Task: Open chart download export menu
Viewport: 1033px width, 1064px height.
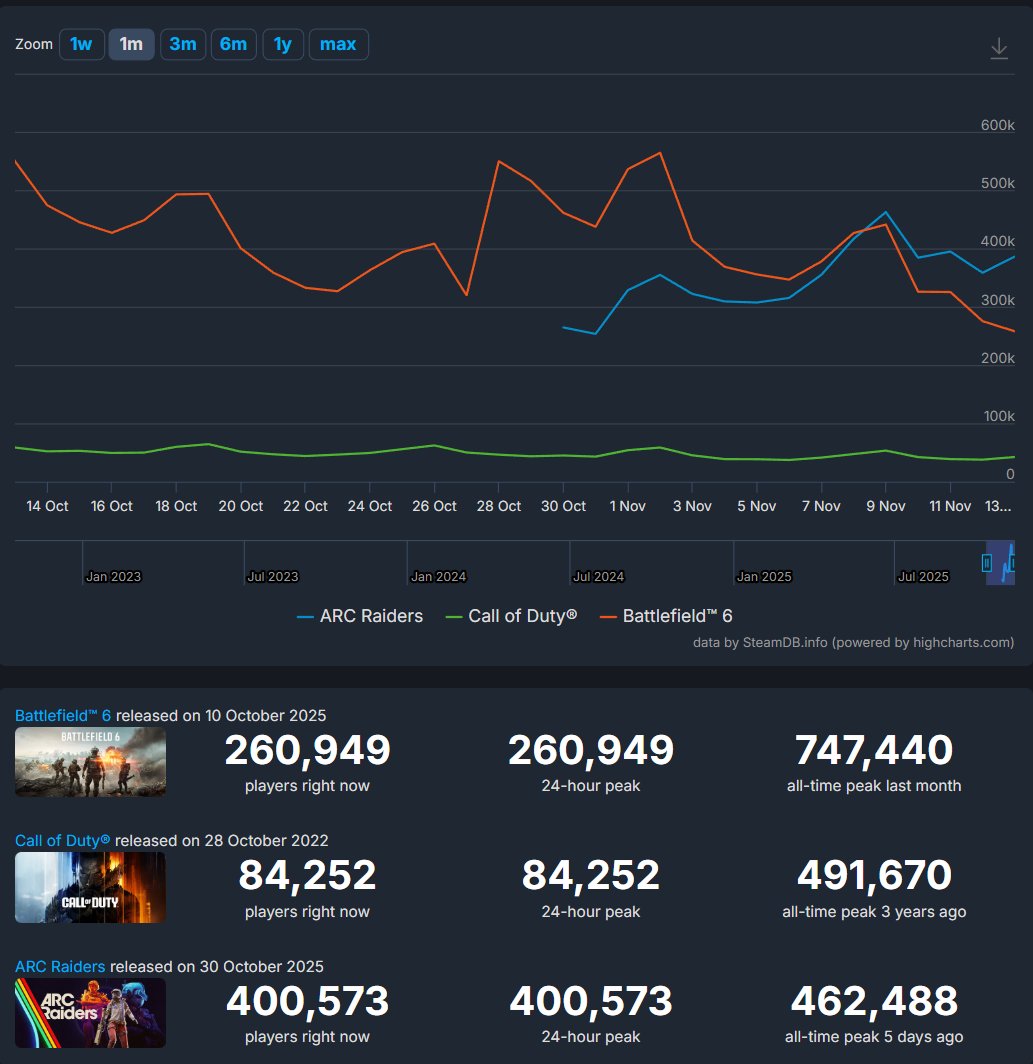Action: [x=998, y=49]
